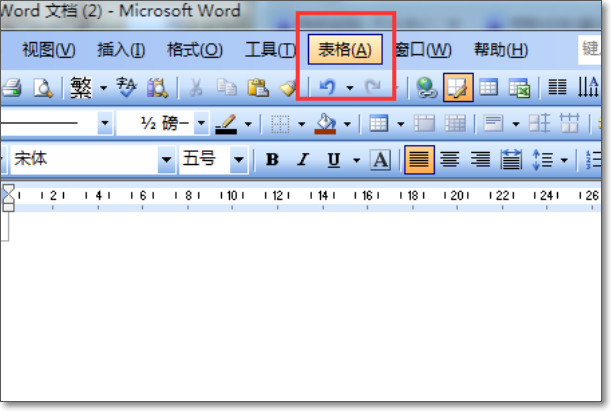Toggle Underline formatting
Screen dimensions: 611x411
coord(334,160)
